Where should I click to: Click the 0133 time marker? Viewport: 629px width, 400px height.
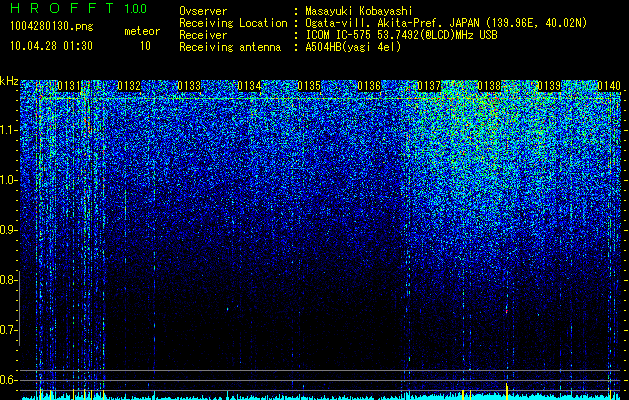pyautogui.click(x=189, y=86)
